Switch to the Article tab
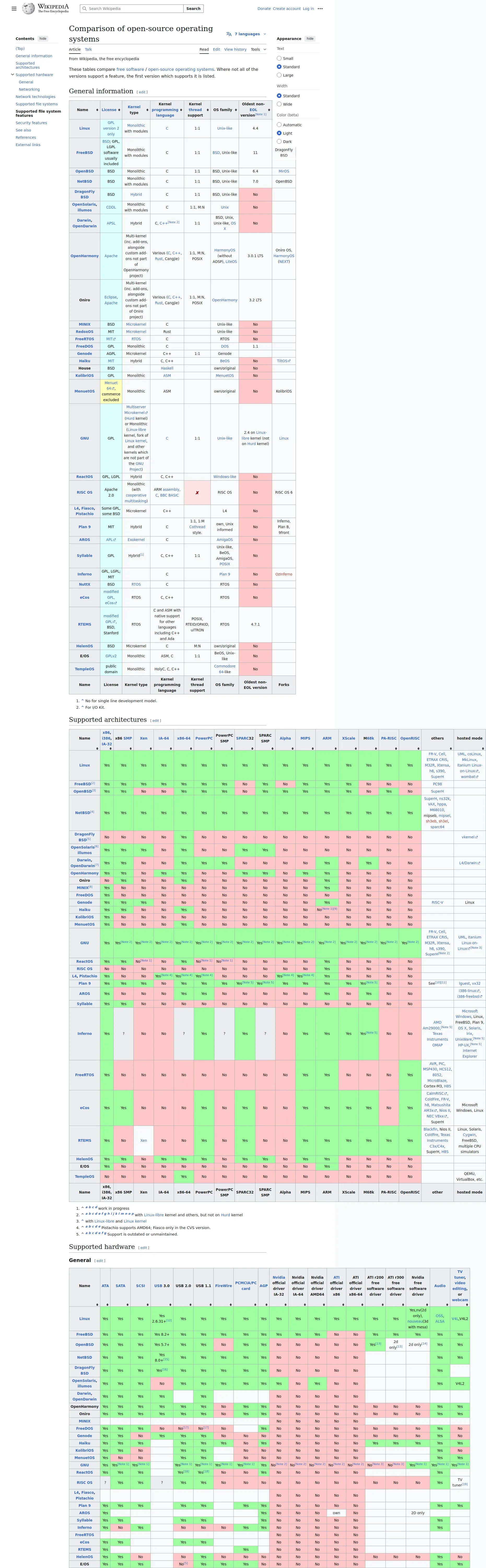Image resolution: width=486 pixels, height=1568 pixels. (x=75, y=49)
